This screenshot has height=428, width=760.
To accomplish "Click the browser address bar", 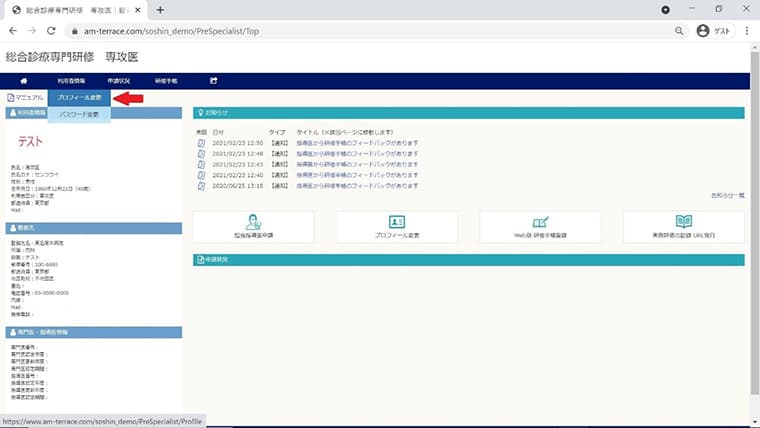I will 373,31.
